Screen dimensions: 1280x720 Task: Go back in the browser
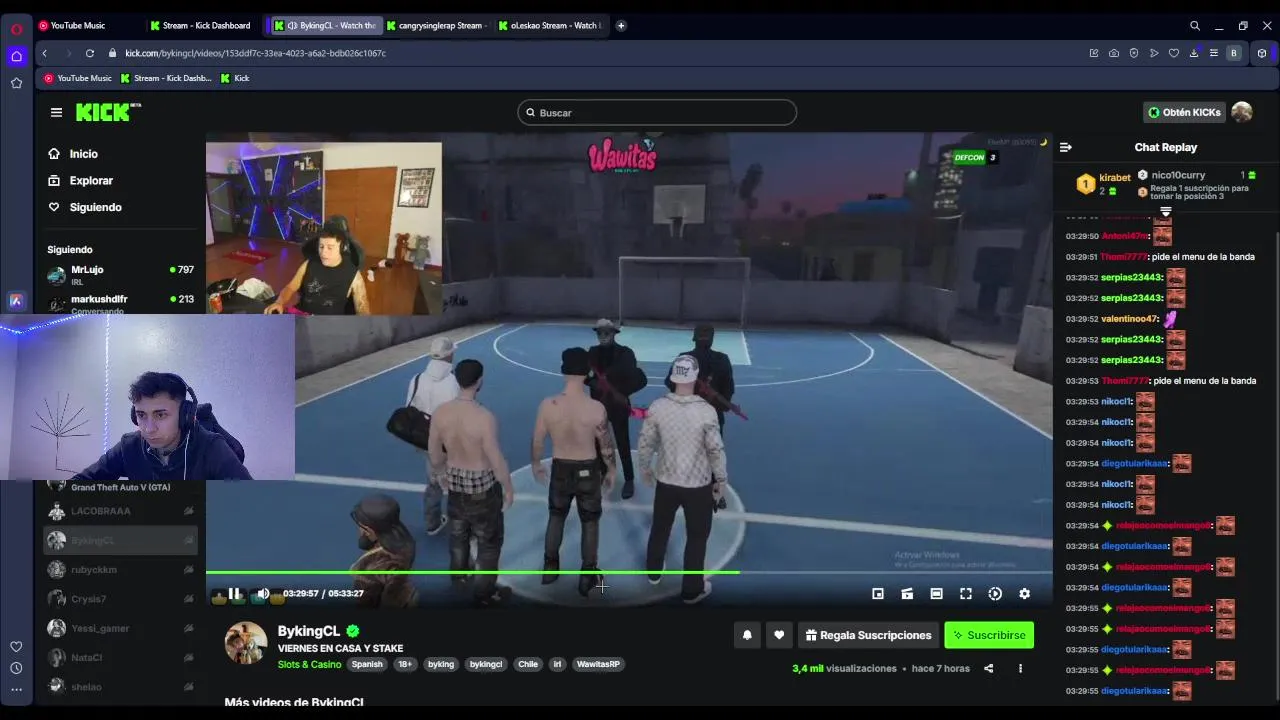pos(44,53)
